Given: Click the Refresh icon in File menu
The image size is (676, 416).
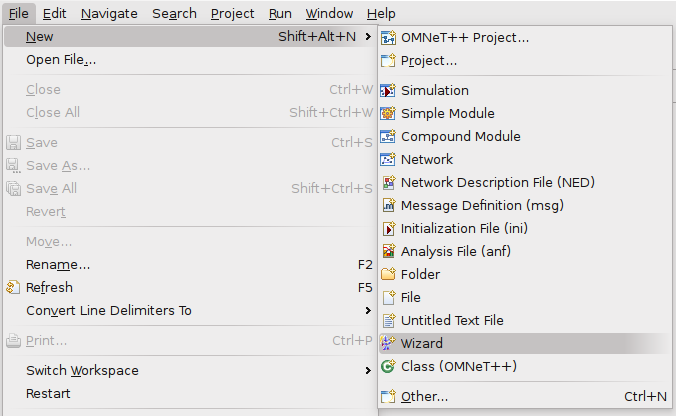Looking at the screenshot, I should [13, 288].
